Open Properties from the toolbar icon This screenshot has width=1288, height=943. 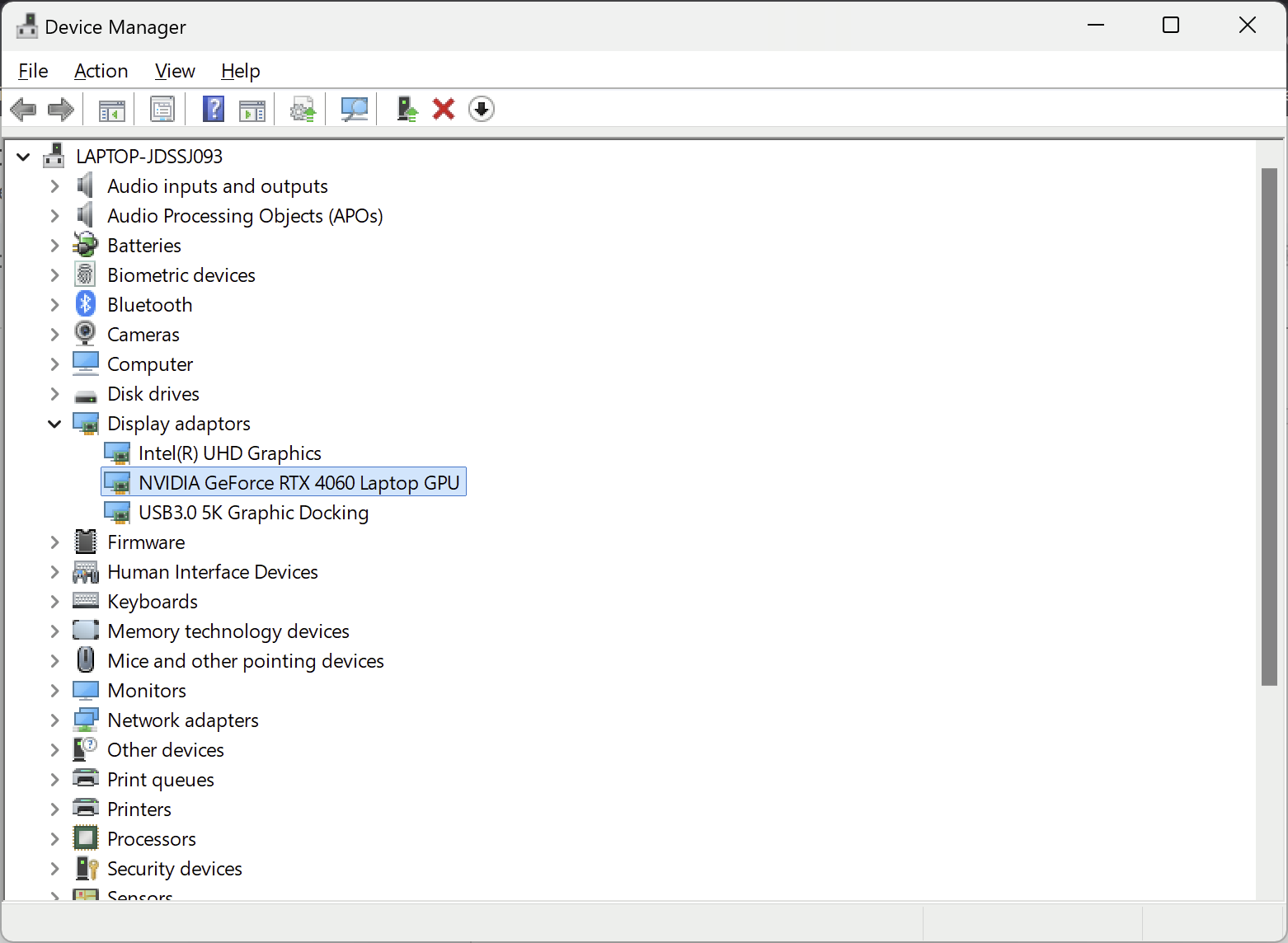[162, 109]
